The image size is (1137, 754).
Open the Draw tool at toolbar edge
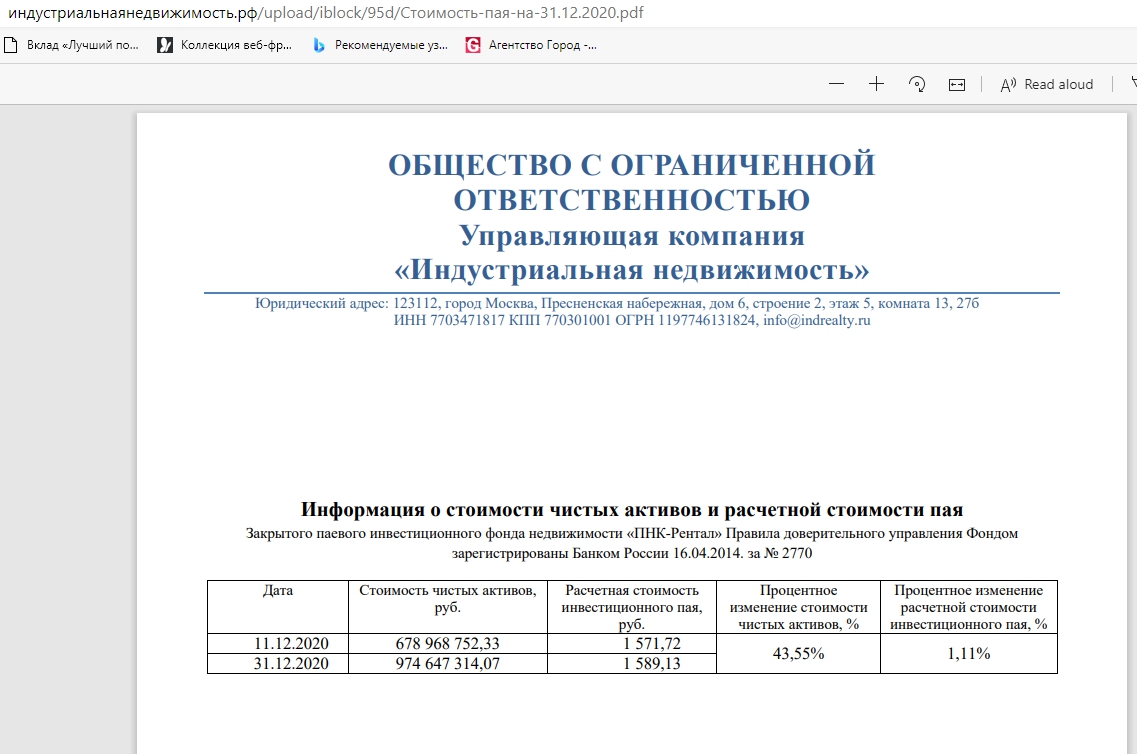tap(1132, 84)
